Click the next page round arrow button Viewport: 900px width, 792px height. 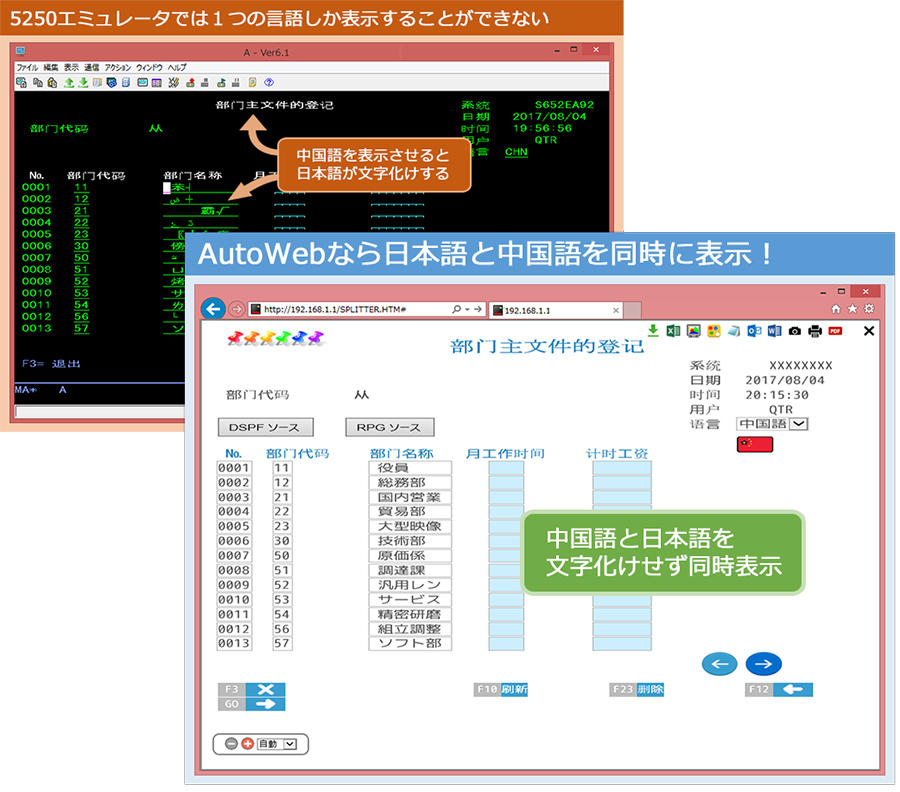click(x=763, y=664)
